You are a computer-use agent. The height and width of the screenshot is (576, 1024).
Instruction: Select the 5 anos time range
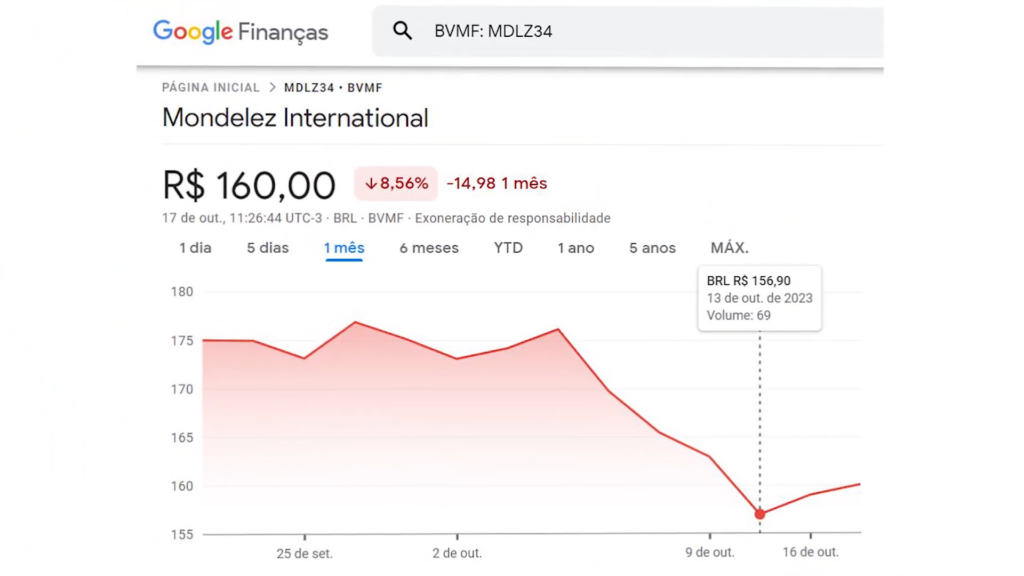pos(652,247)
